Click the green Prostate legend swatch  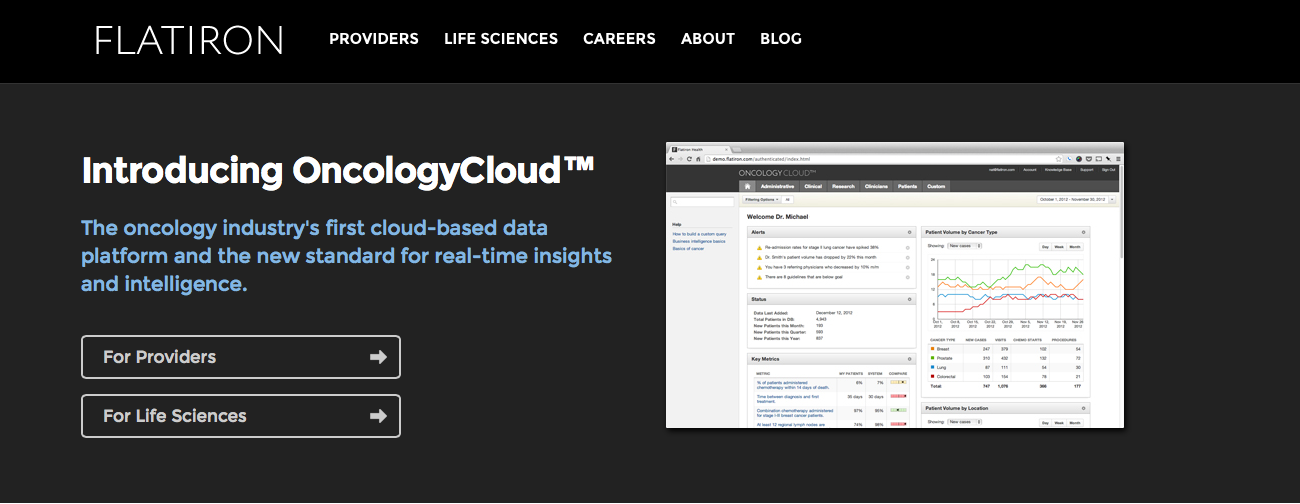pyautogui.click(x=932, y=358)
